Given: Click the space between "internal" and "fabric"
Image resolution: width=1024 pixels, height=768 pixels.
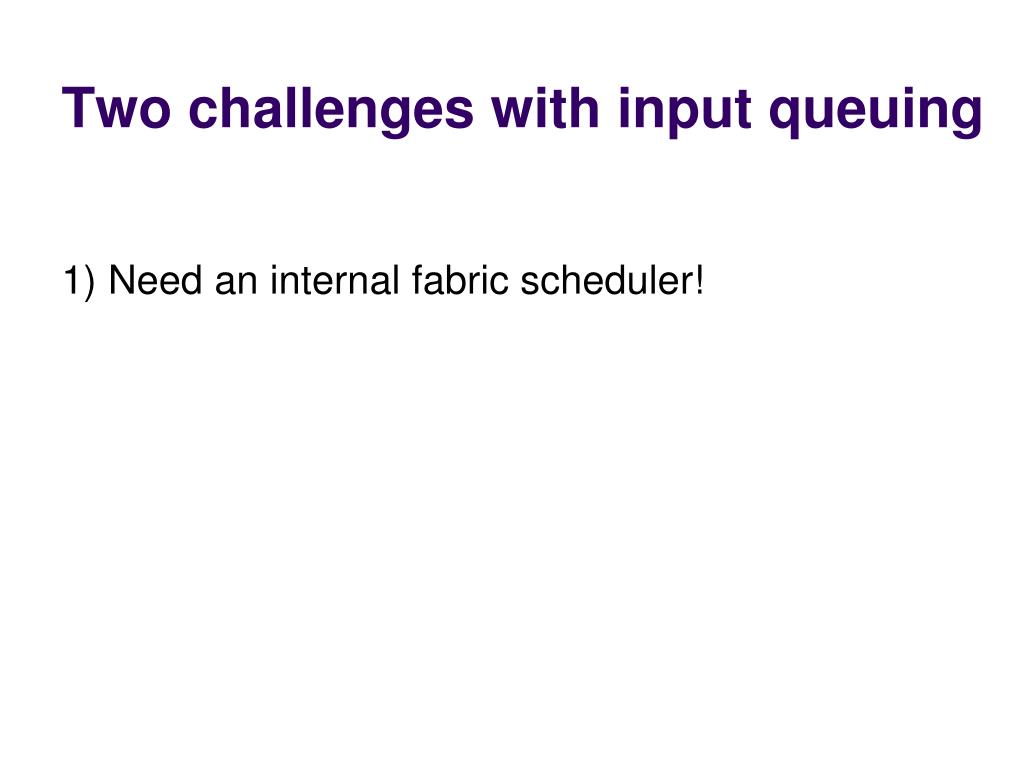Looking at the screenshot, I should (406, 281).
